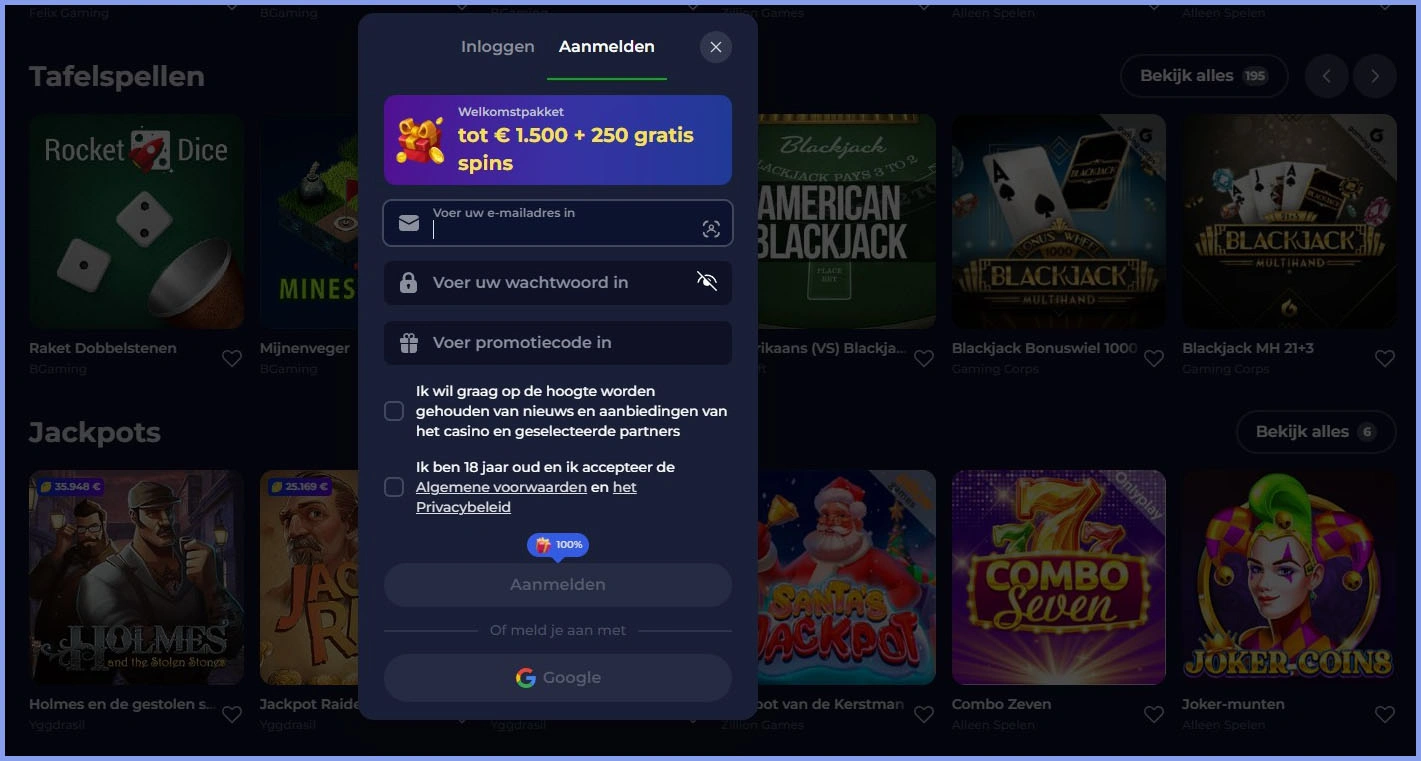Toggle password visibility eye icon
Image resolution: width=1421 pixels, height=761 pixels.
[x=707, y=281]
